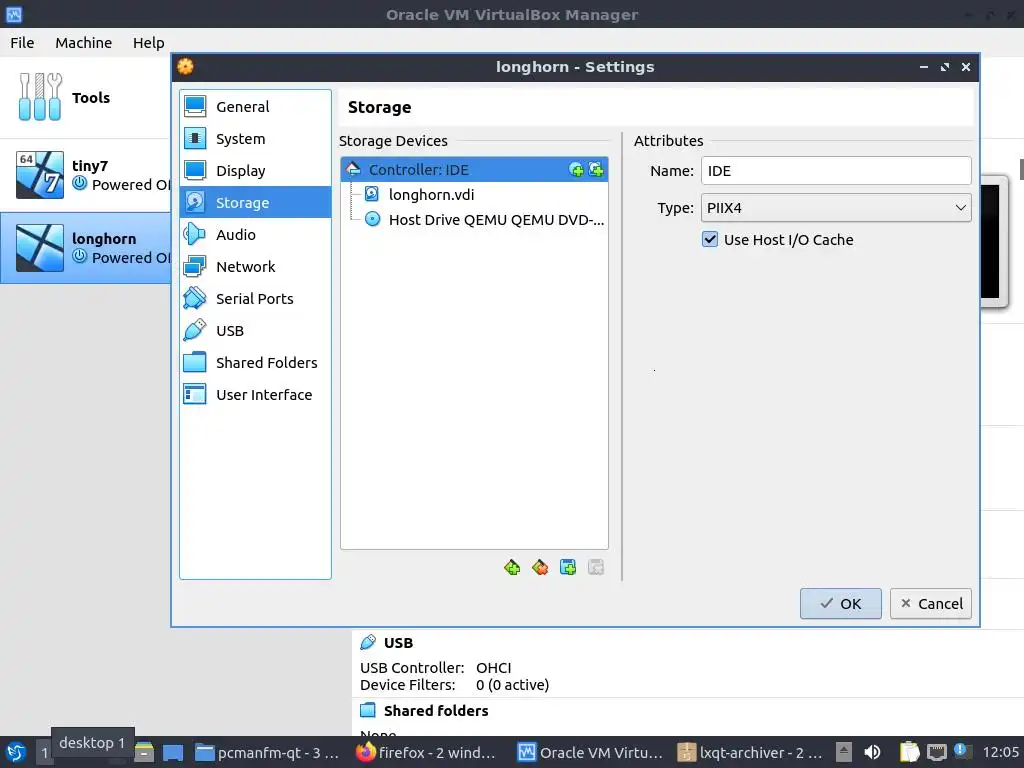Add optical drive to IDE controller

pyautogui.click(x=576, y=170)
